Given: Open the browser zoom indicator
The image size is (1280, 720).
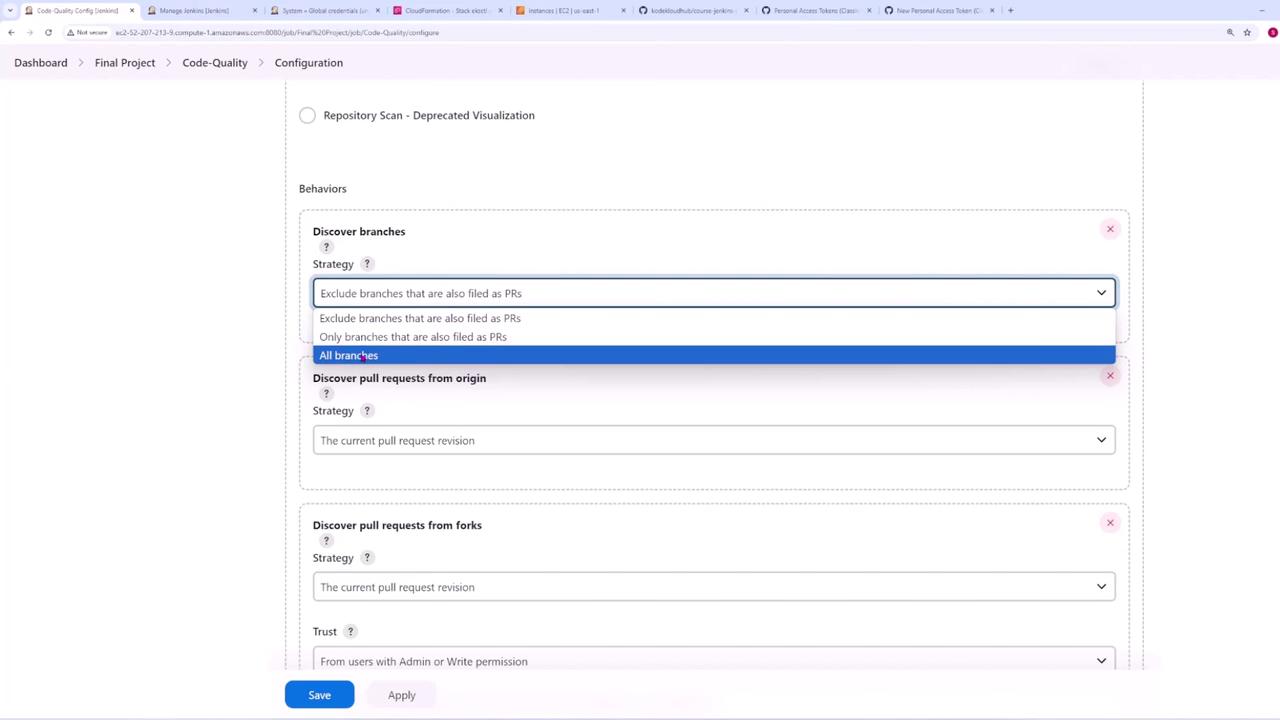Looking at the screenshot, I should pos(1230,32).
